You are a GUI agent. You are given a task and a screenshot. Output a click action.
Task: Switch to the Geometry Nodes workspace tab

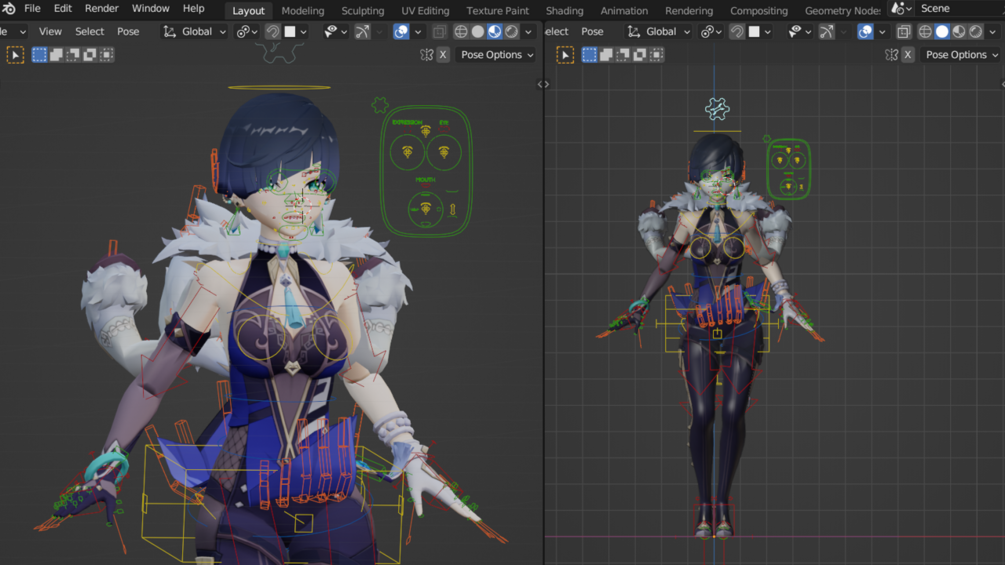[x=842, y=10]
